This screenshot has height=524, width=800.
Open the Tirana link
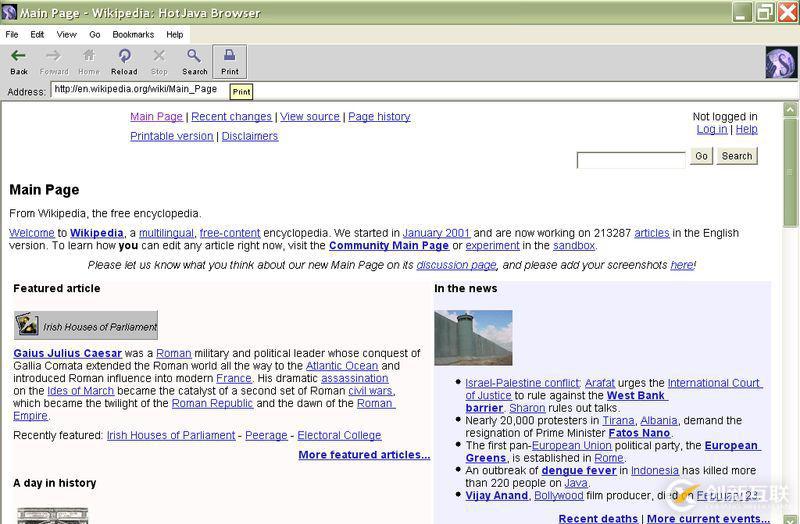[618, 420]
